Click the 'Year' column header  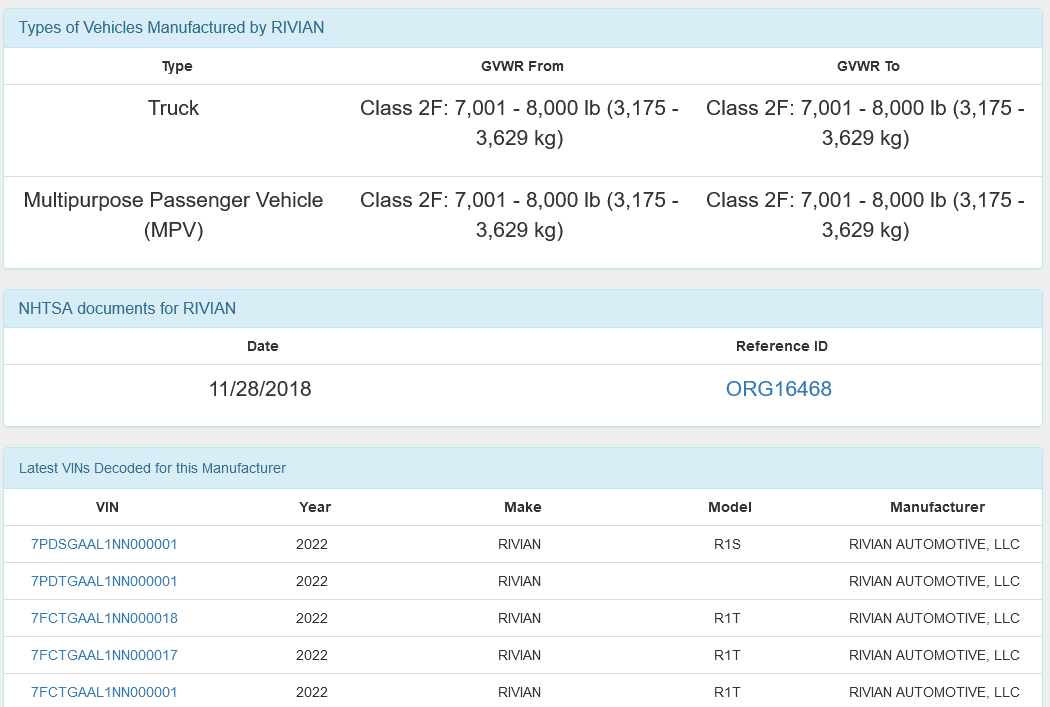(x=315, y=507)
